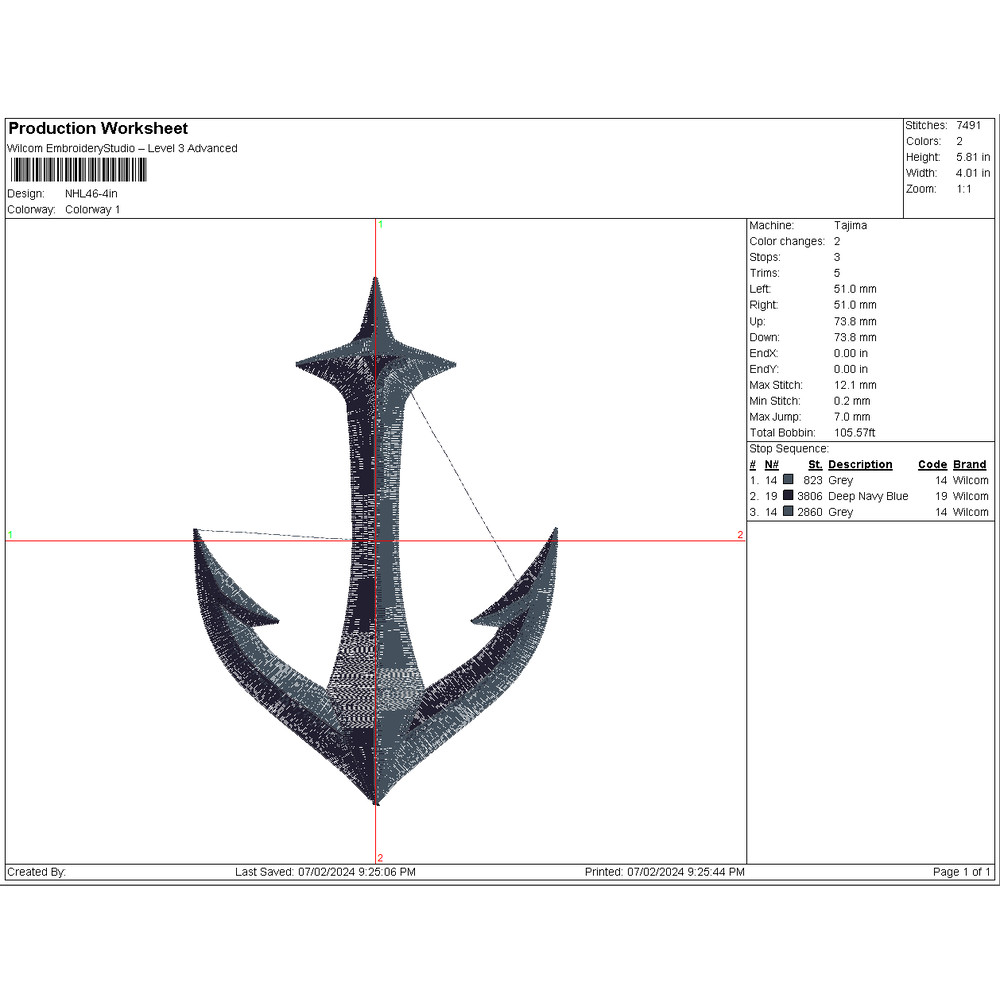Click the Brand column header
Screen dimensions: 1000x1000
(969, 465)
